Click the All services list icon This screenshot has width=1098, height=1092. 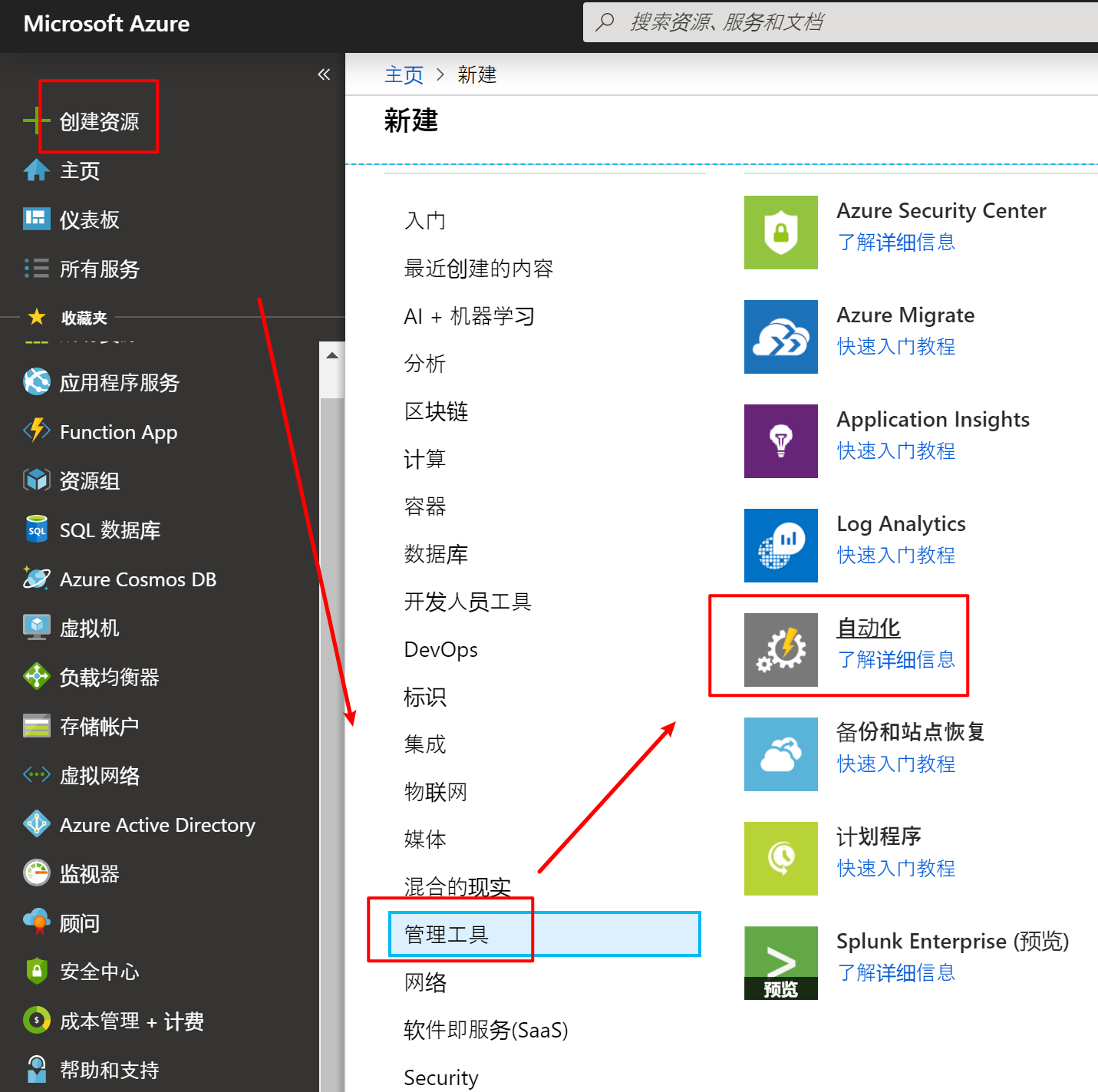click(x=36, y=269)
